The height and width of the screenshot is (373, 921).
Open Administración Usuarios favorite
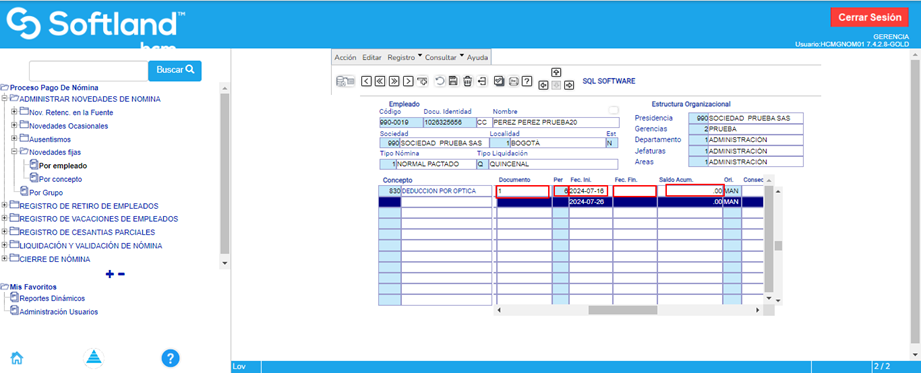click(59, 312)
